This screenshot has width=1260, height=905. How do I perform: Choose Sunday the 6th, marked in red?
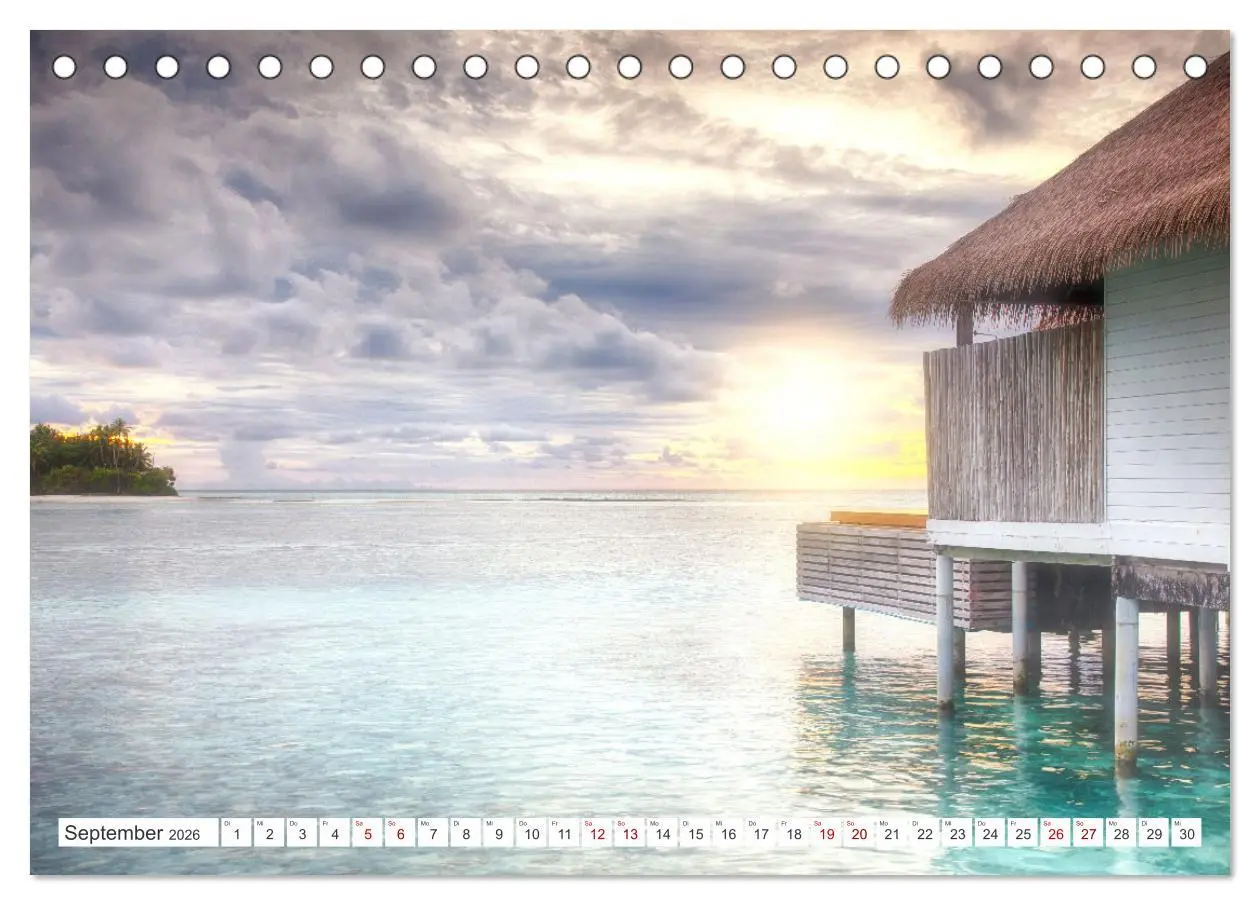pyautogui.click(x=400, y=832)
